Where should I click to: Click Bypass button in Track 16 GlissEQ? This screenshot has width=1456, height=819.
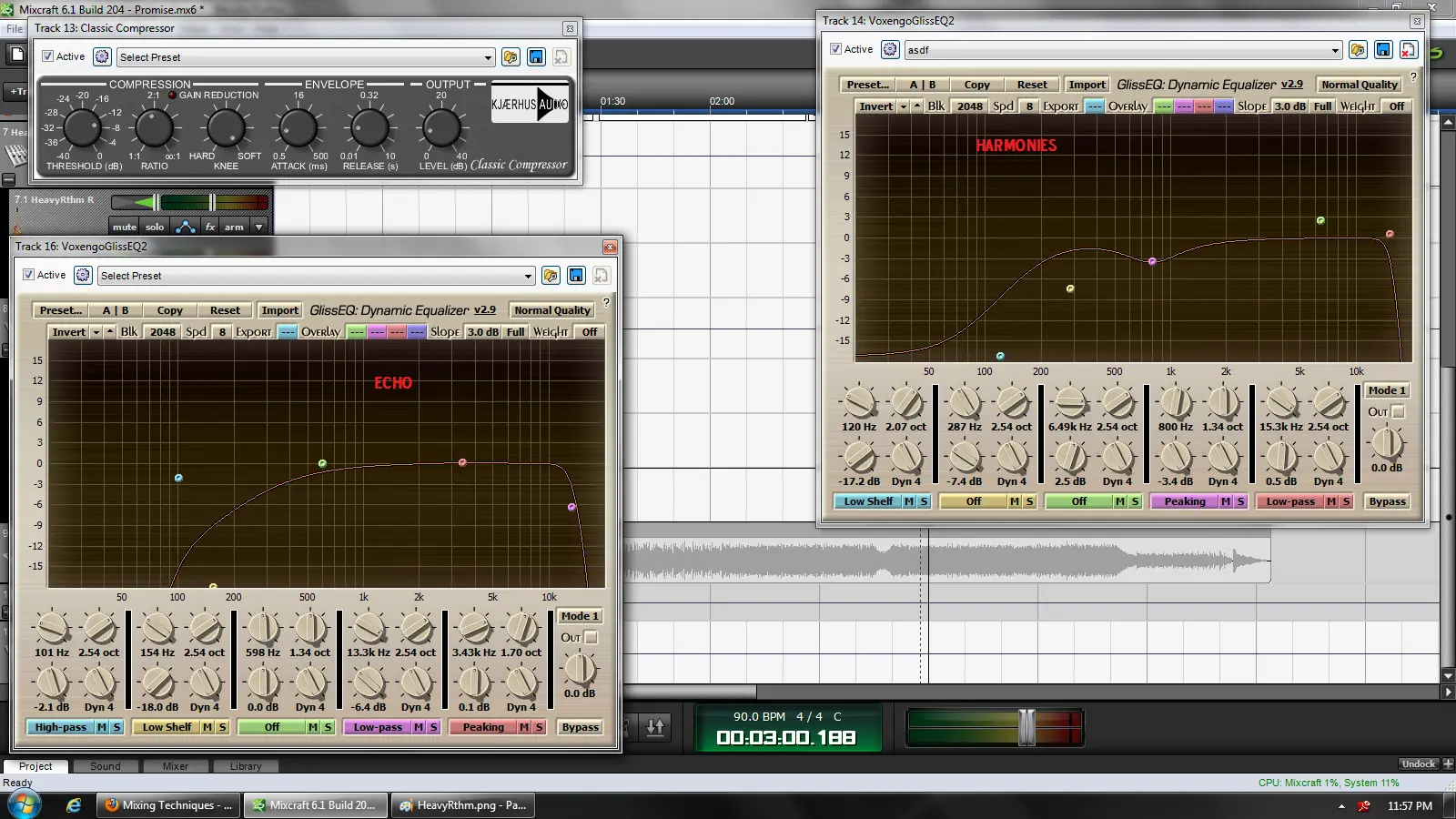click(580, 727)
